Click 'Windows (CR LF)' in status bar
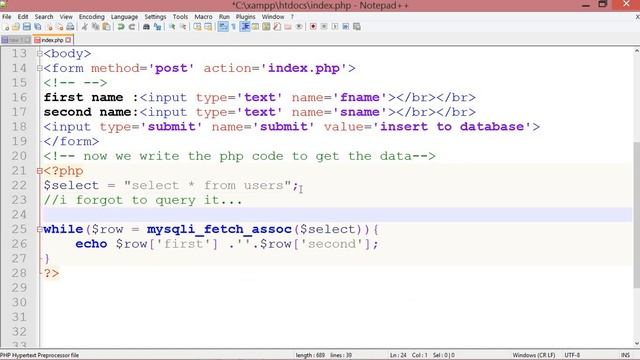This screenshot has width=640, height=360. point(533,355)
